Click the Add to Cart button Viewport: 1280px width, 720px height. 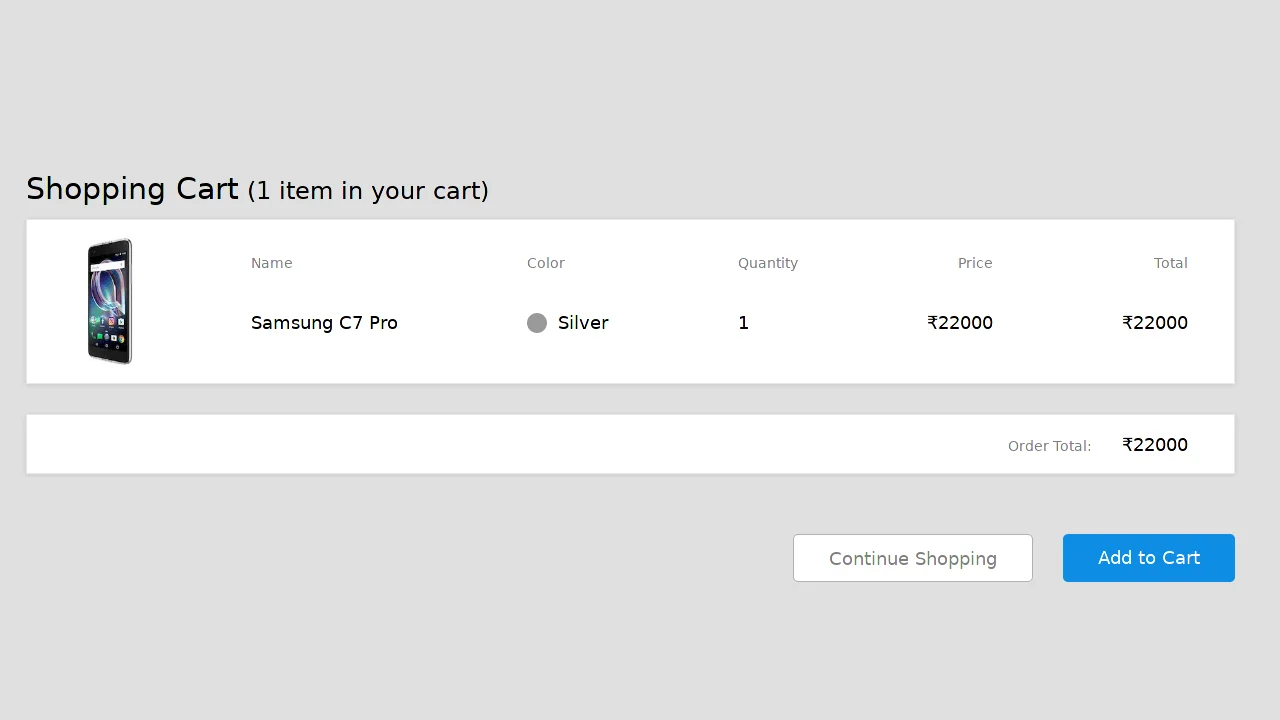[x=1148, y=557]
